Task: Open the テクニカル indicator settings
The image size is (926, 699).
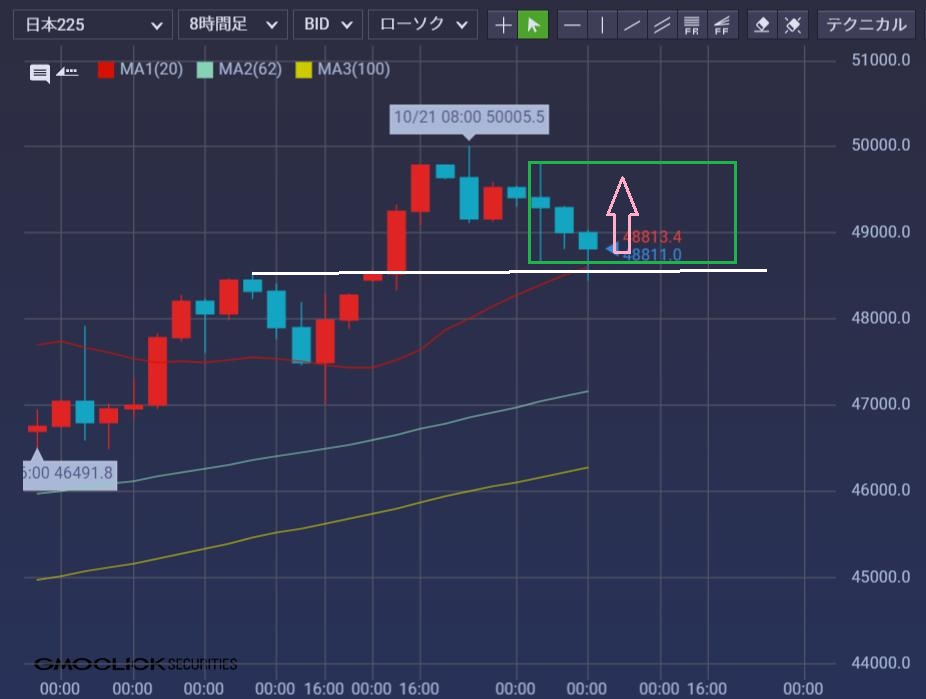Action: (866, 25)
